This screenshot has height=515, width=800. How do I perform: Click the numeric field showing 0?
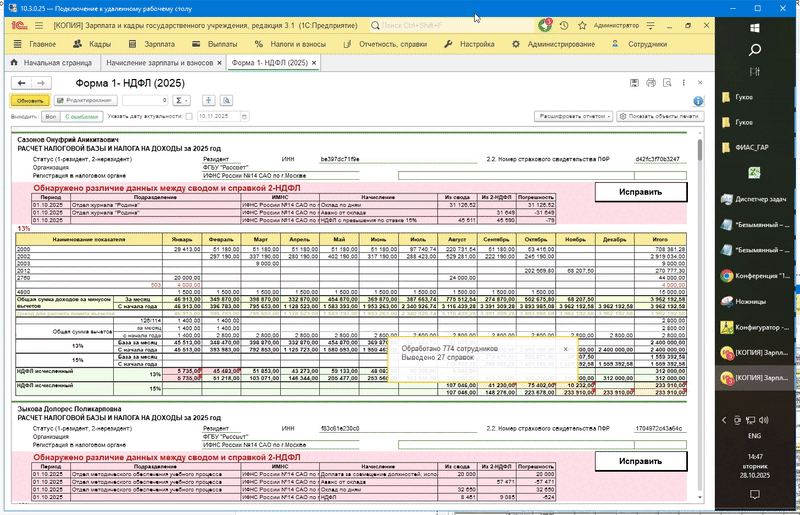tap(145, 101)
